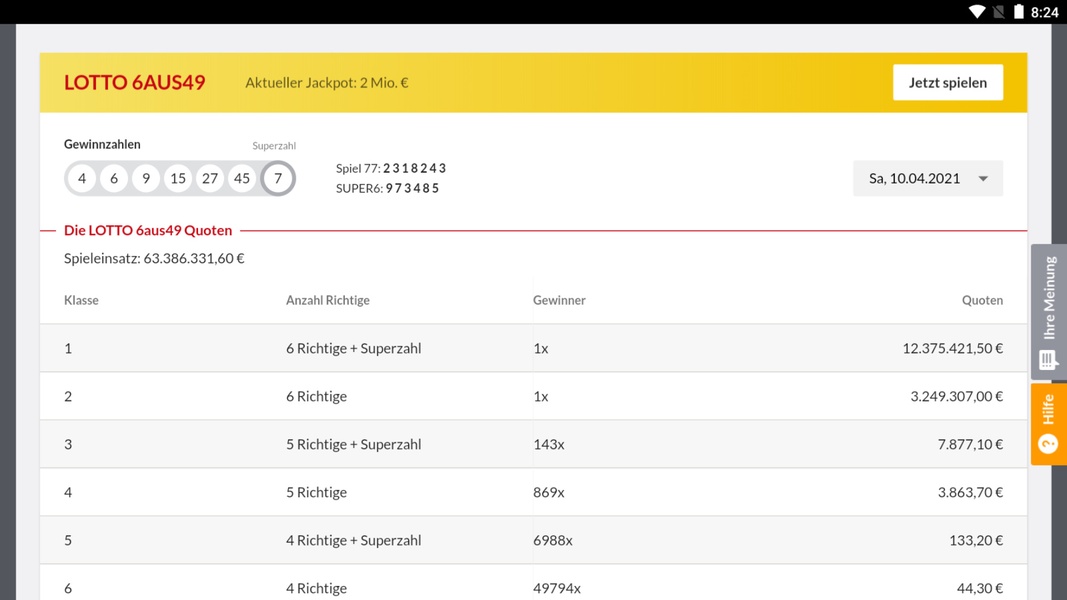Click the 44,30 € quote

pos(980,588)
